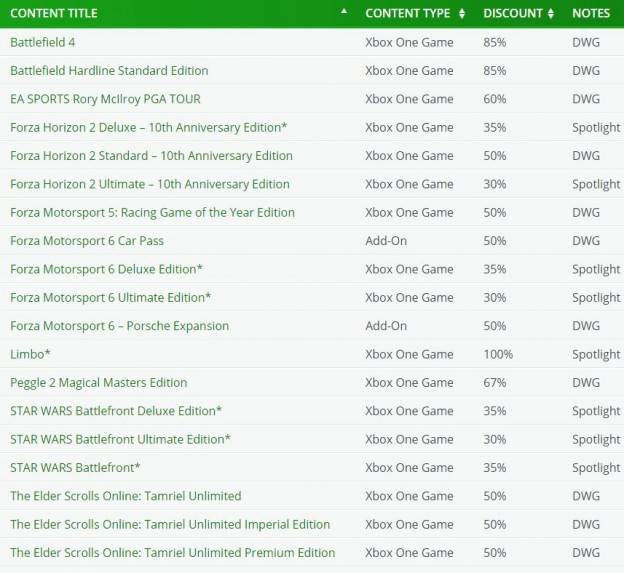Open Peggle 2 Magical Masters Edition

click(x=99, y=382)
